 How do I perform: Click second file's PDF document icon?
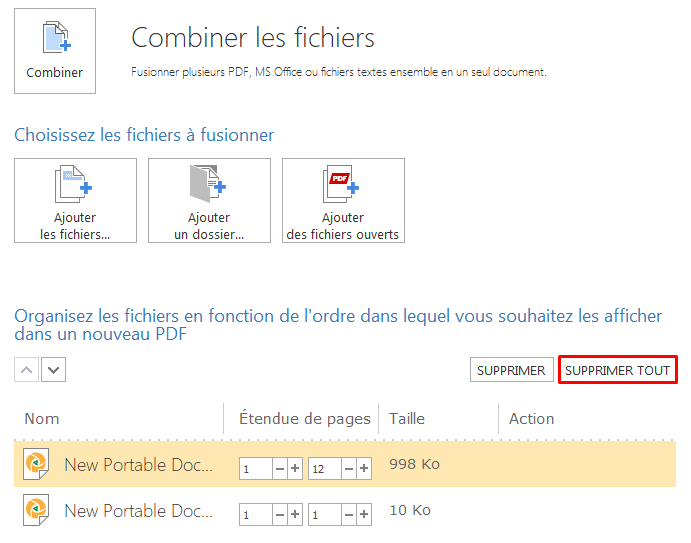click(x=36, y=510)
